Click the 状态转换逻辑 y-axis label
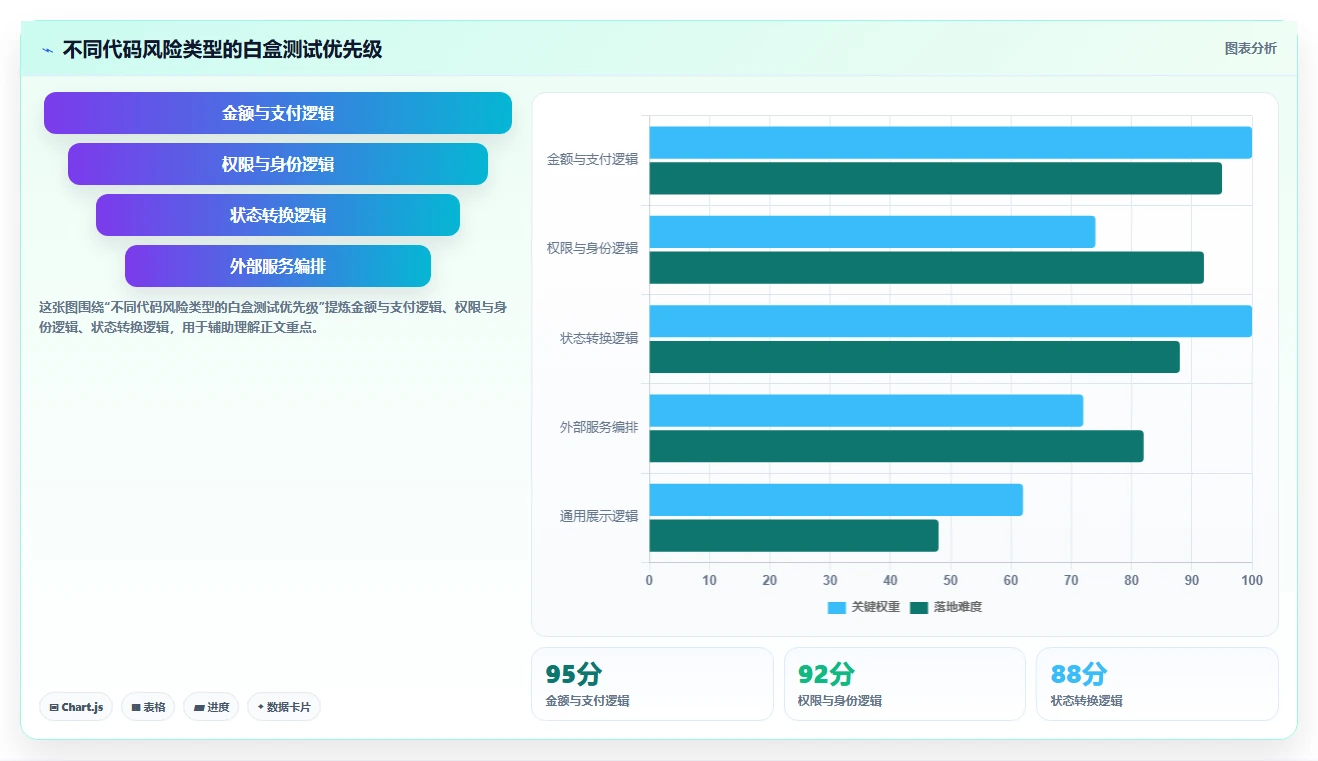This screenshot has height=761, width=1318. 598,339
